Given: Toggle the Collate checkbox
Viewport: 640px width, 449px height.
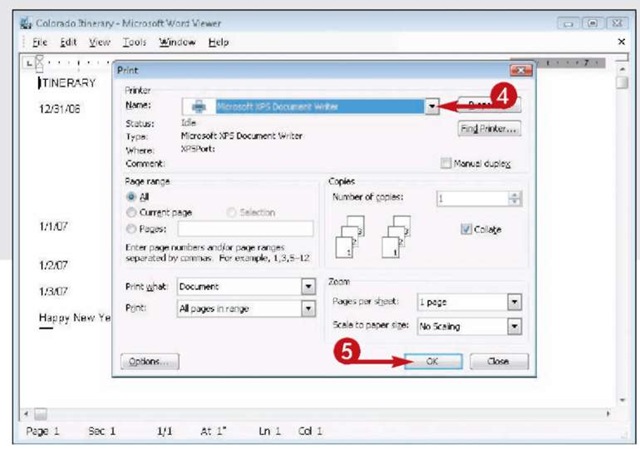Looking at the screenshot, I should click(x=466, y=229).
